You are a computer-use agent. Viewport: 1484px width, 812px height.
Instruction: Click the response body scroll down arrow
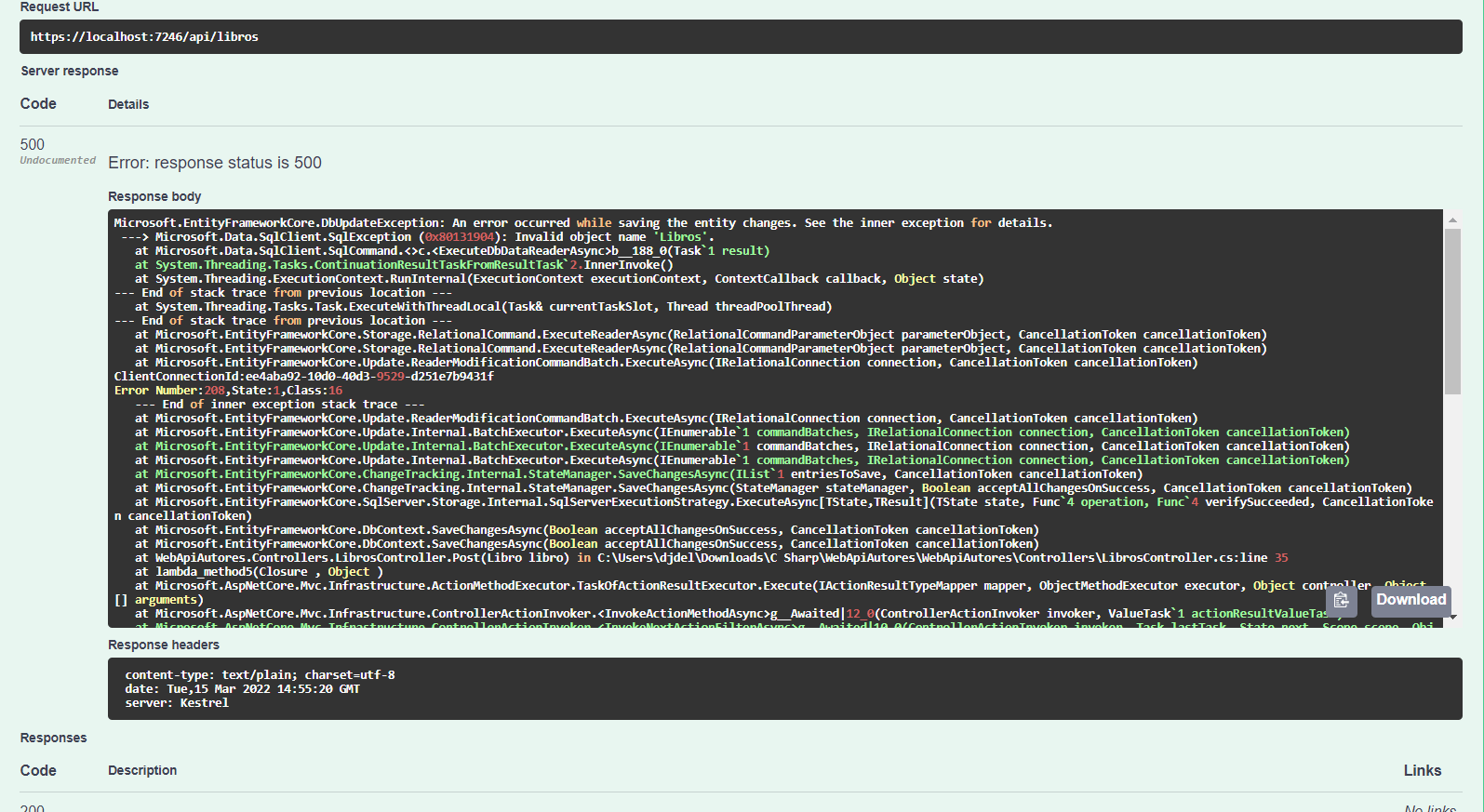pyautogui.click(x=1452, y=618)
